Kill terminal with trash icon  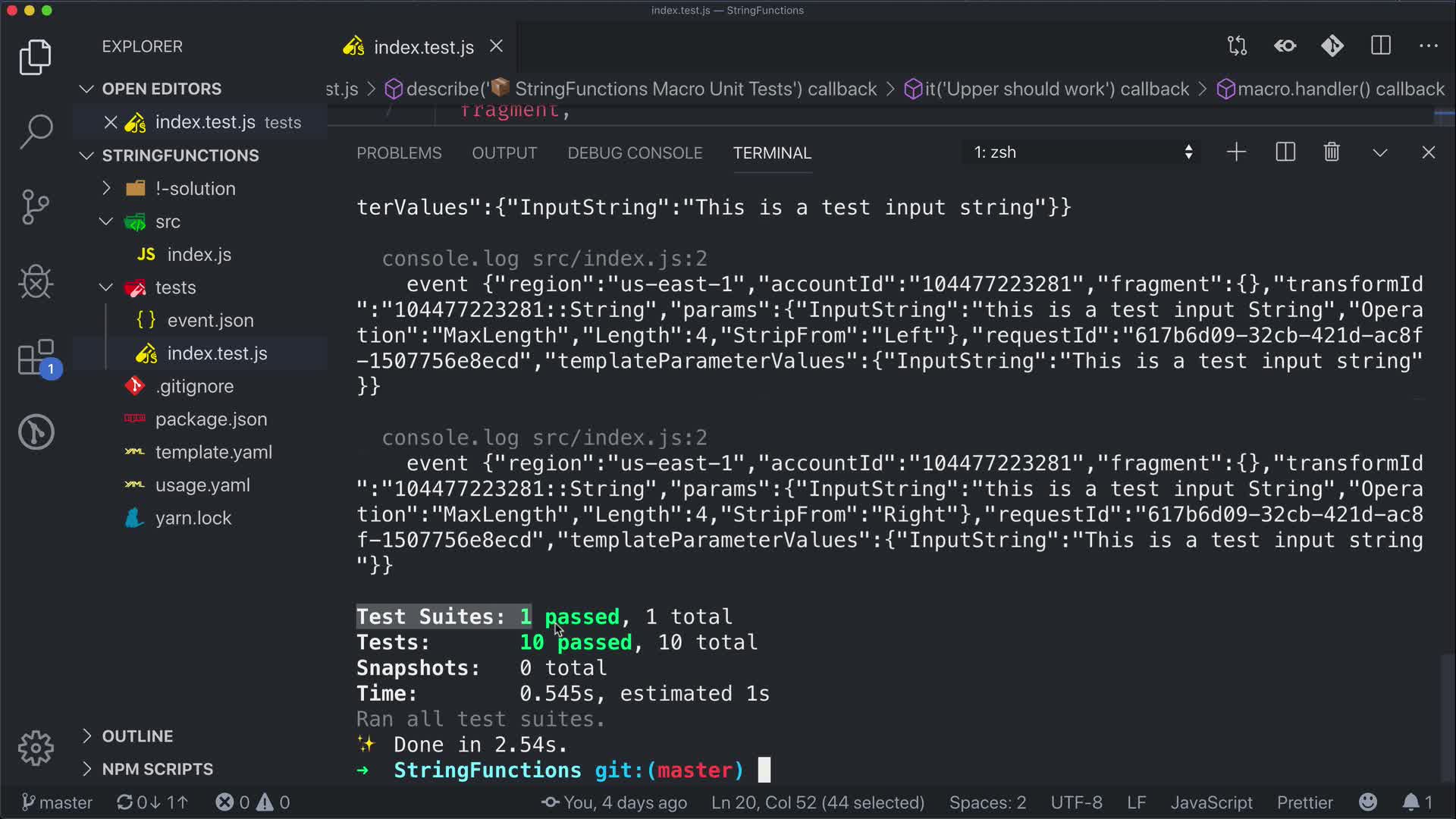(x=1332, y=152)
